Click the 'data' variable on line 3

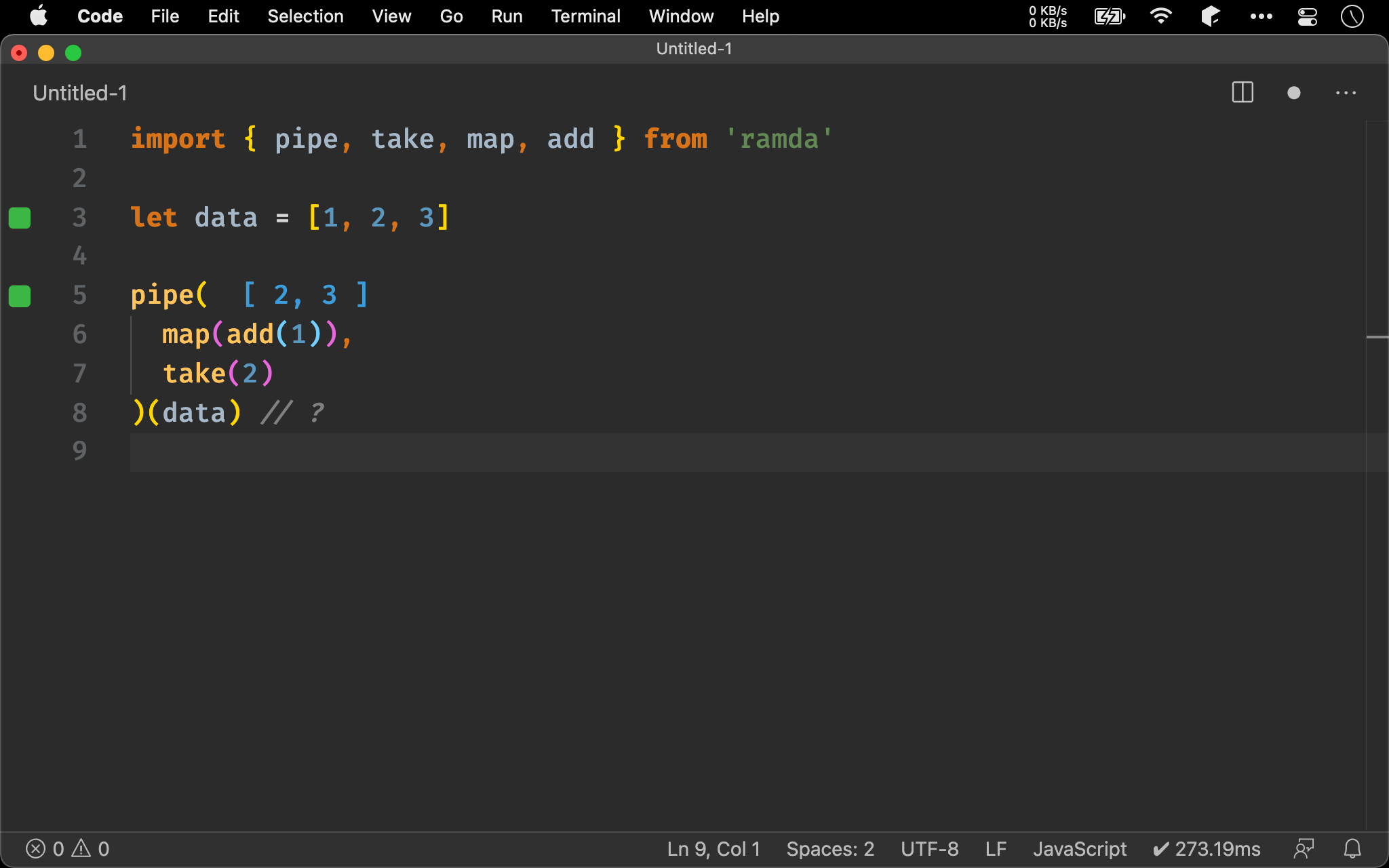pos(226,218)
